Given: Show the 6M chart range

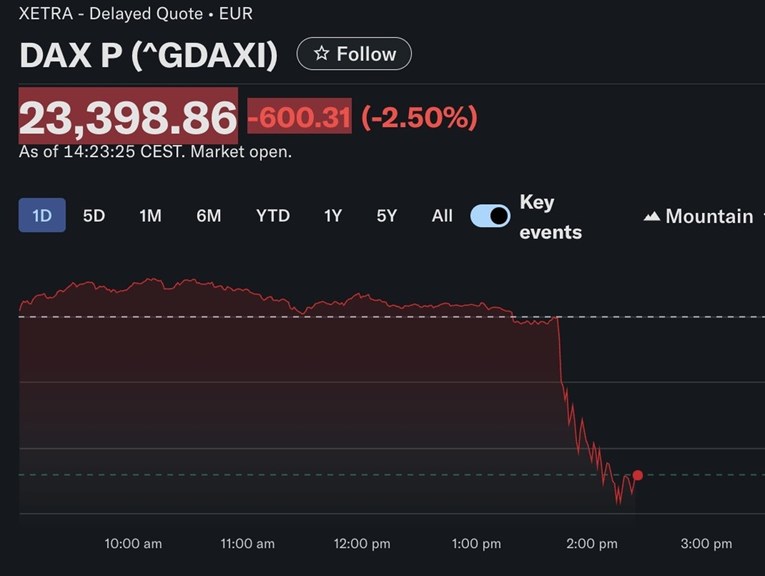Looking at the screenshot, I should click(209, 216).
